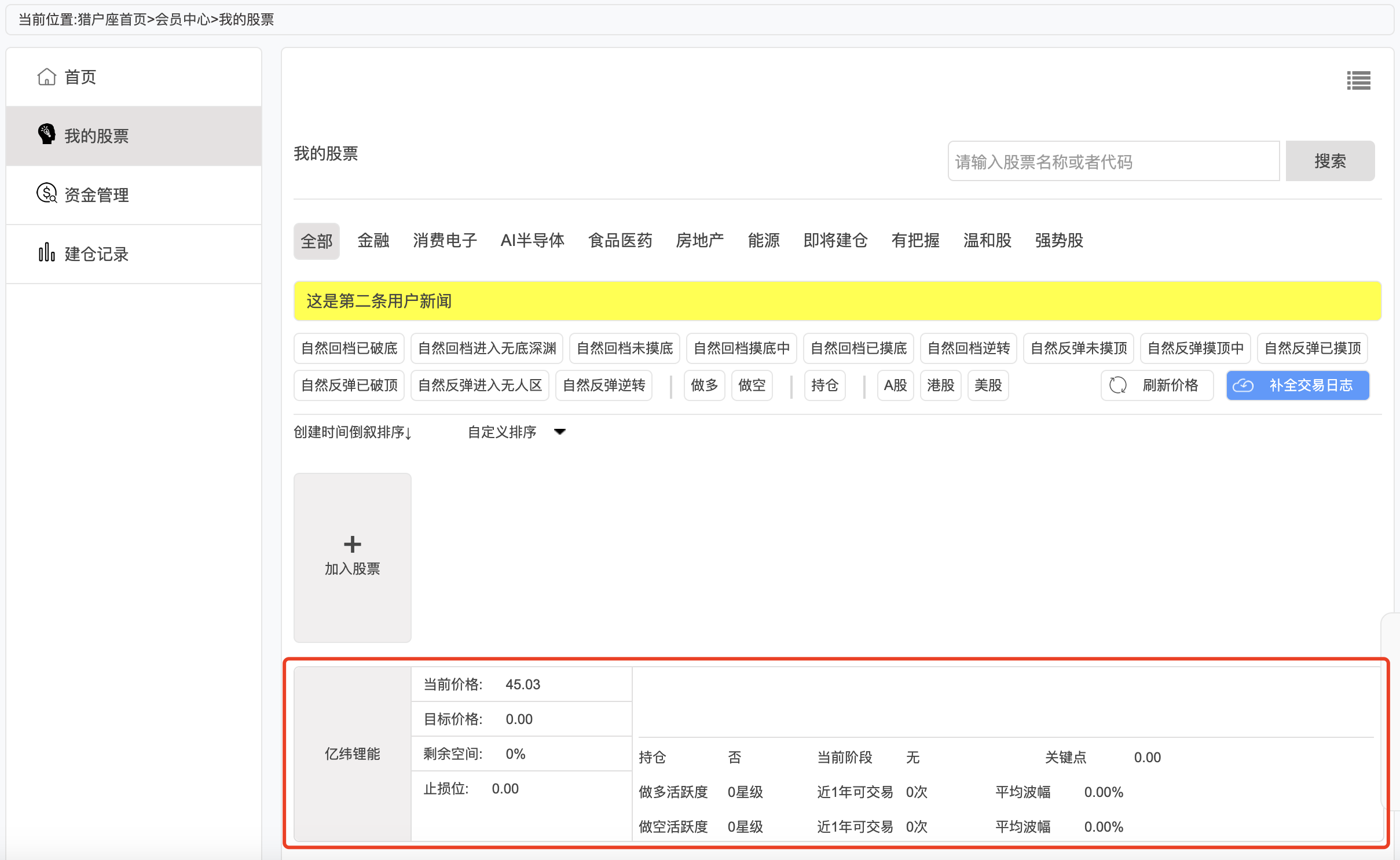Click the refresh price circular arrow icon
This screenshot has width=1400, height=860.
coord(1118,385)
